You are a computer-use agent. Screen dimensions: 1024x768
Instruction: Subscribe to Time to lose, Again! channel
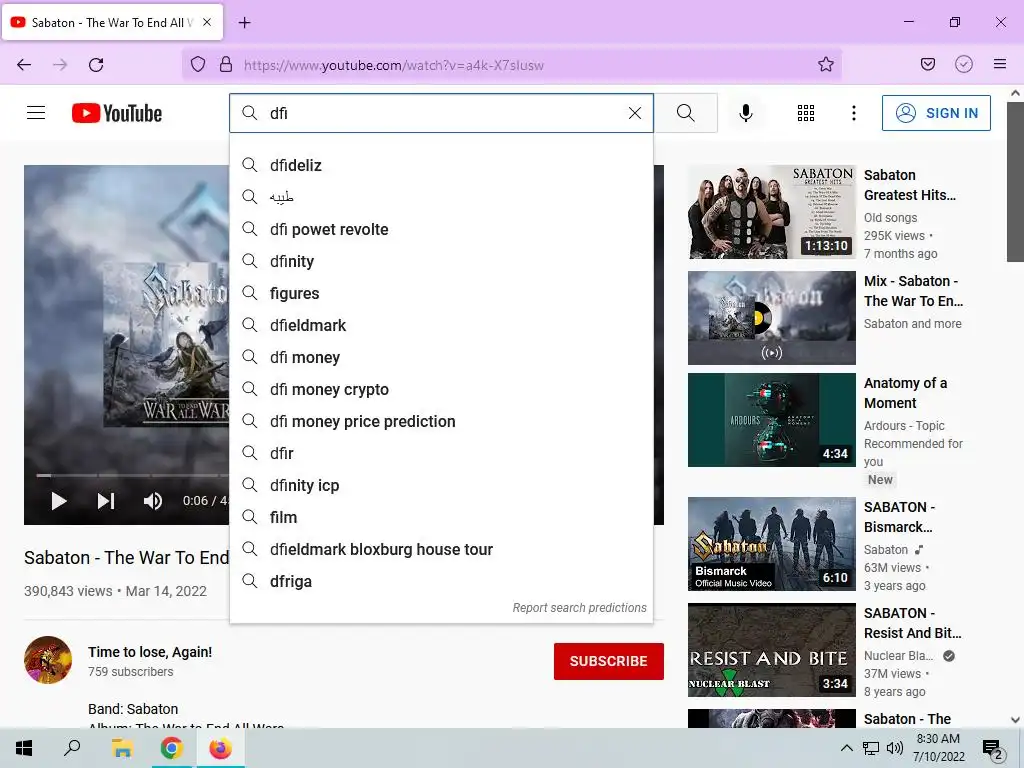(609, 661)
